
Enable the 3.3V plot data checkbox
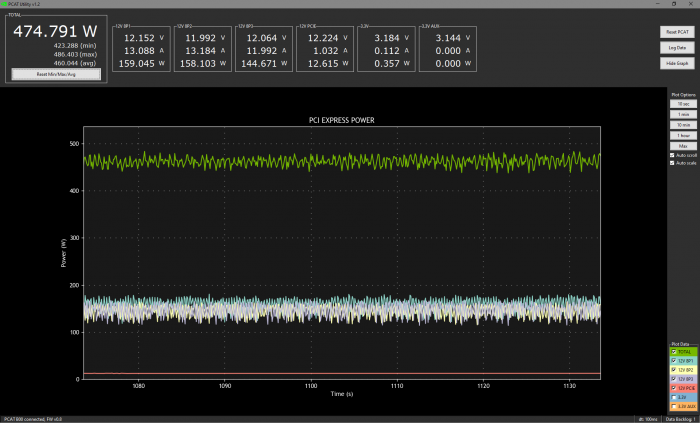[674, 397]
